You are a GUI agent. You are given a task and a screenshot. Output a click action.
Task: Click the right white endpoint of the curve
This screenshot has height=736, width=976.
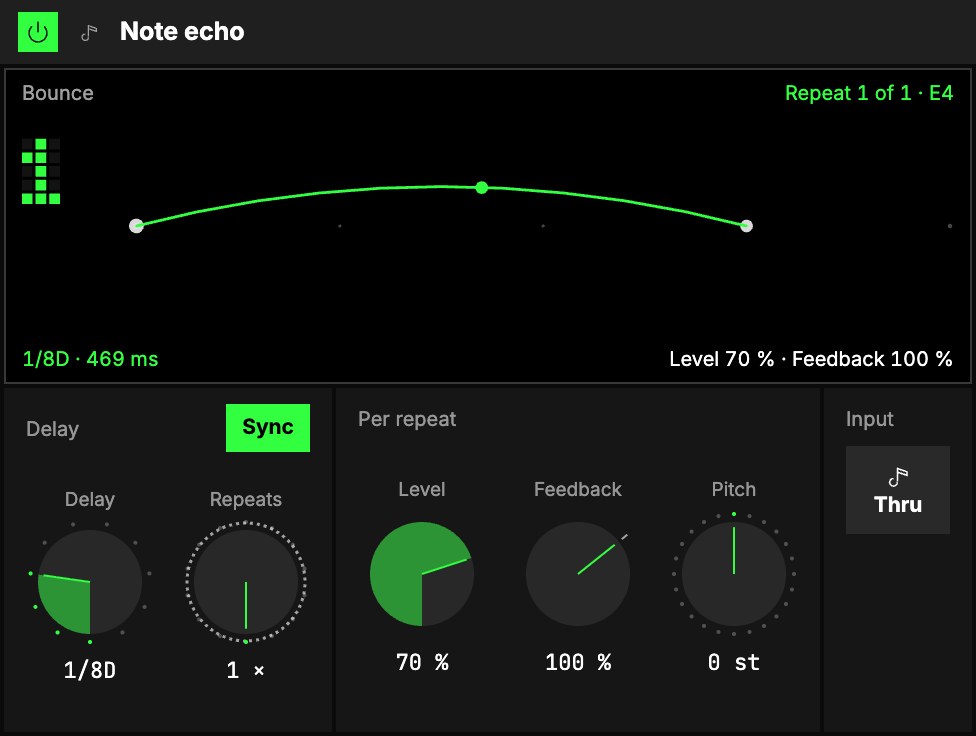(x=746, y=225)
